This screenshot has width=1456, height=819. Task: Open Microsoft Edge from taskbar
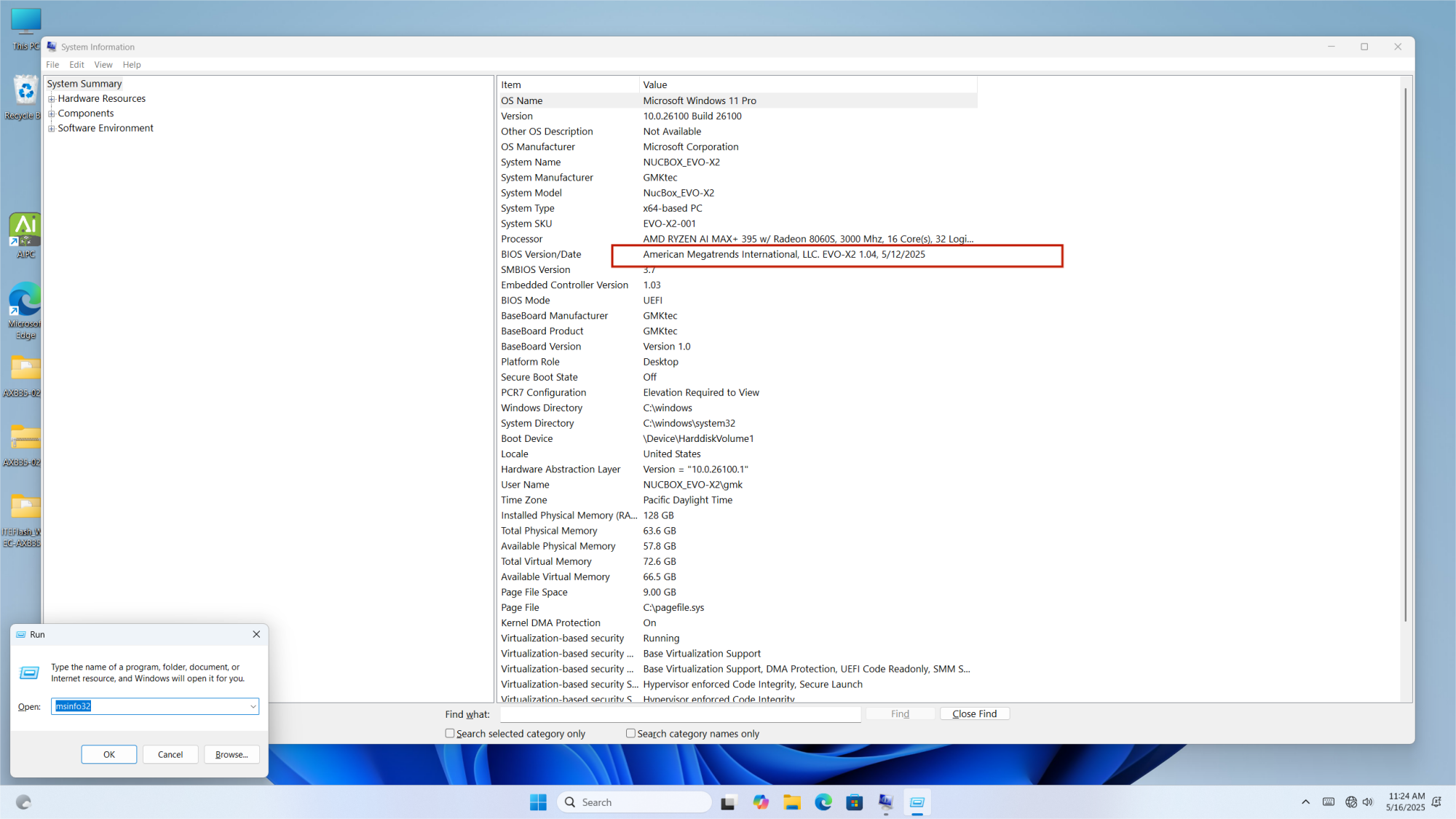coord(823,802)
